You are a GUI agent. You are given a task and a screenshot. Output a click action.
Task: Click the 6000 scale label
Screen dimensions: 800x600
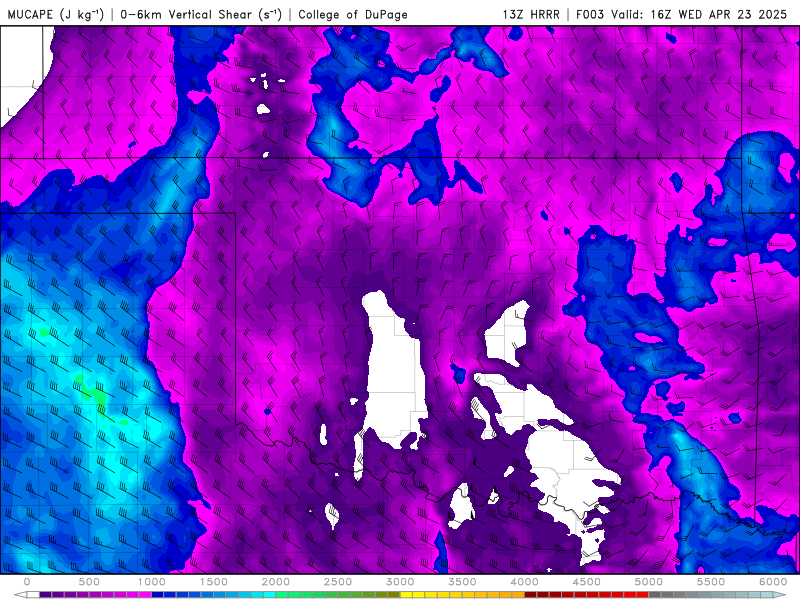point(773,582)
